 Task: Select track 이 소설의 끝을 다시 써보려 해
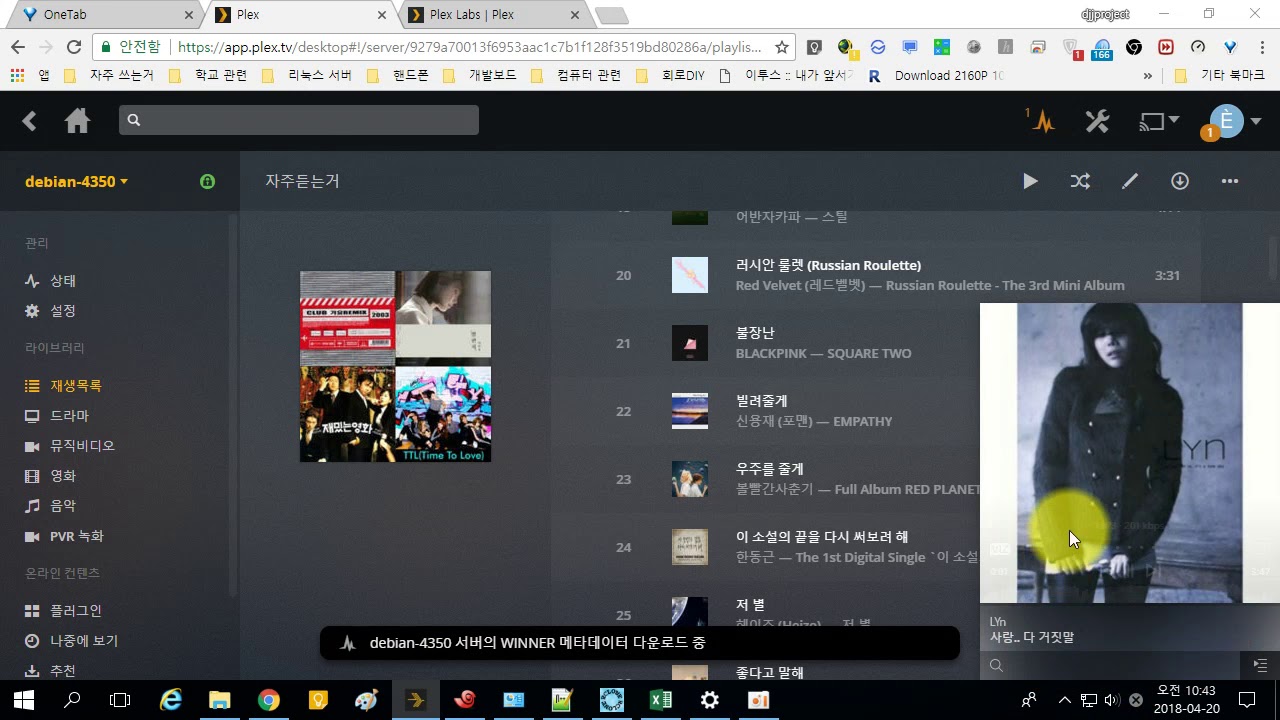[822, 537]
